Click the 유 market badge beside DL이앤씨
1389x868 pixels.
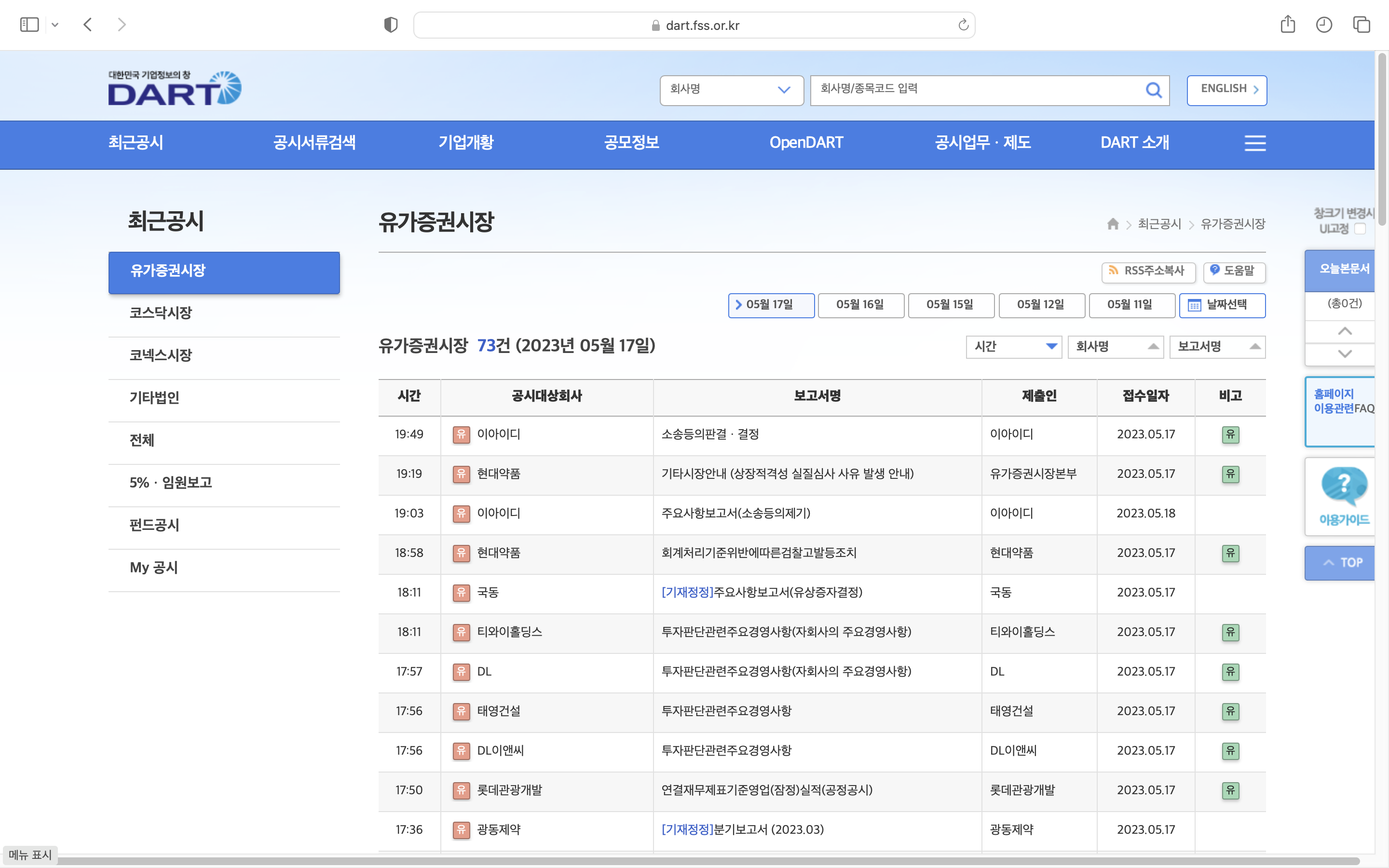(461, 751)
